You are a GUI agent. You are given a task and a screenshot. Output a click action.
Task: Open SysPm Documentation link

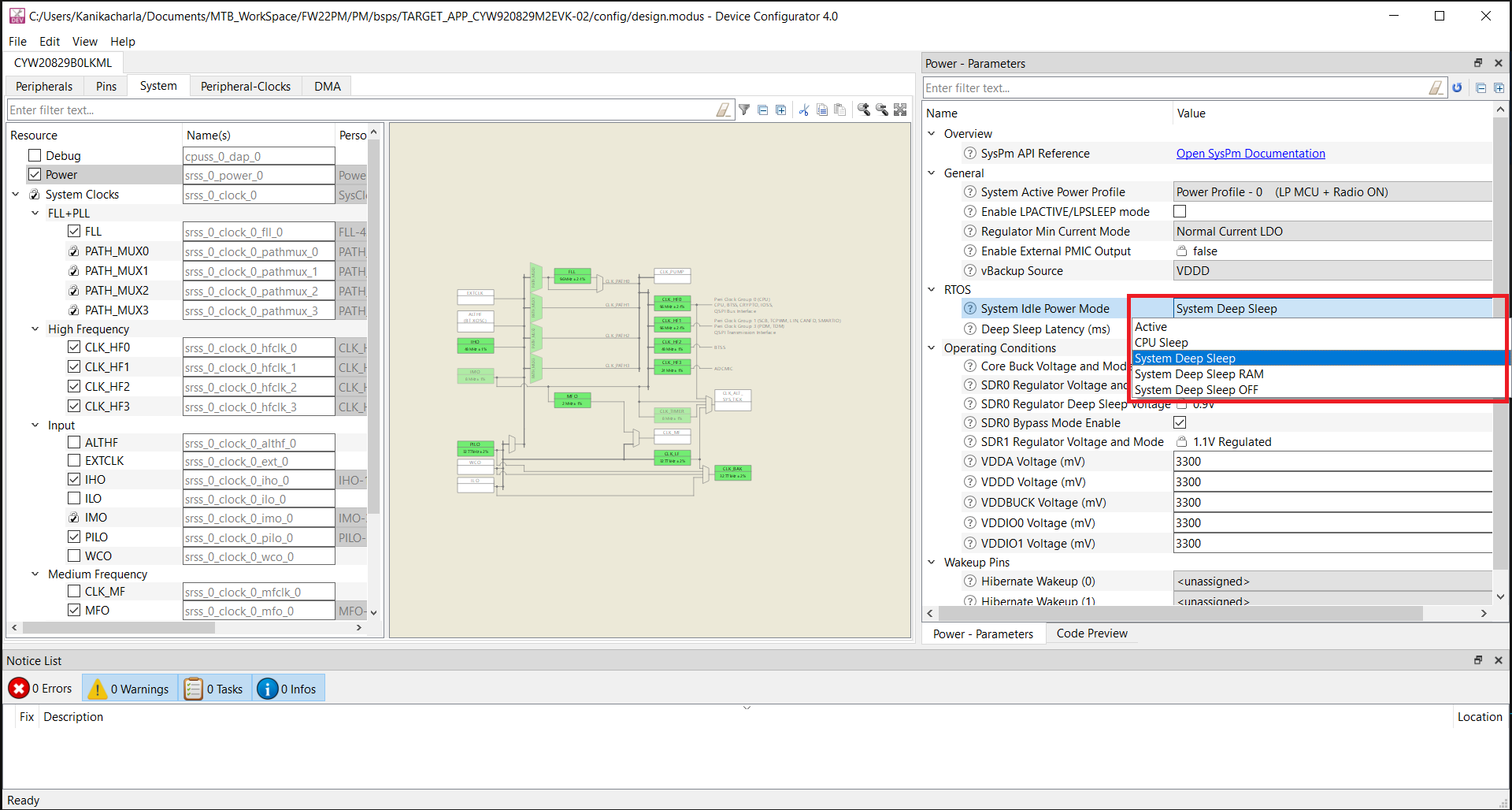(1251, 153)
